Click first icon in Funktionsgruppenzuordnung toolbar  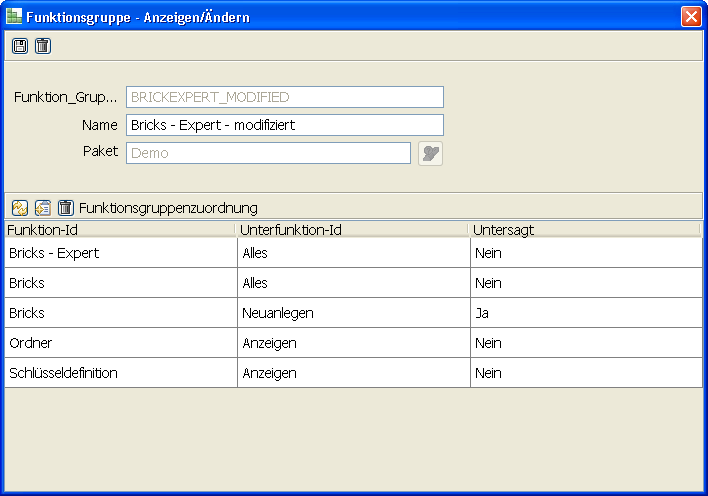[x=20, y=208]
